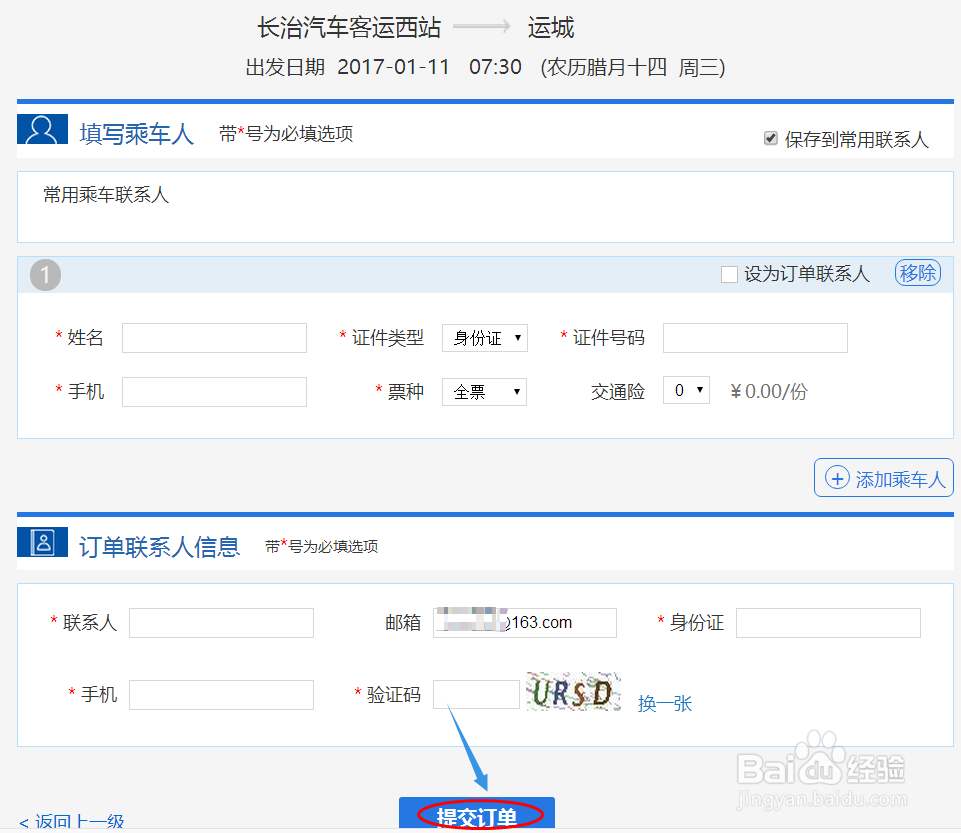Open the 票种 dropdown showing 全票

click(484, 391)
